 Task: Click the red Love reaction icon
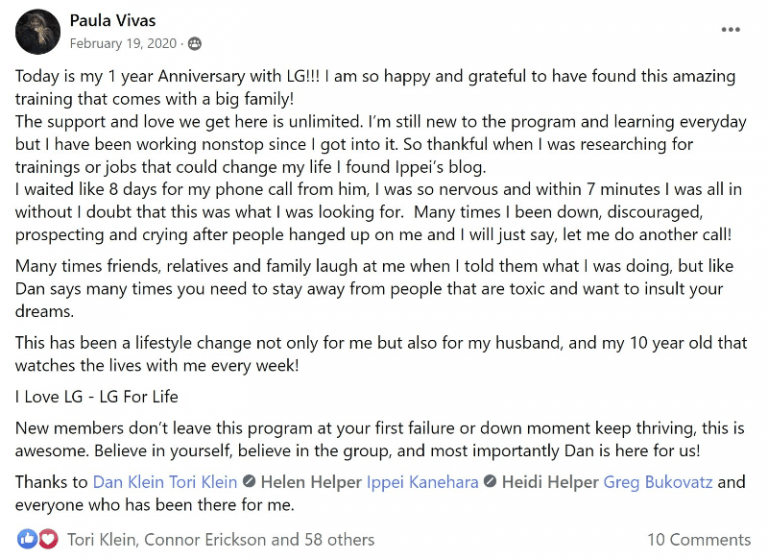click(x=48, y=539)
